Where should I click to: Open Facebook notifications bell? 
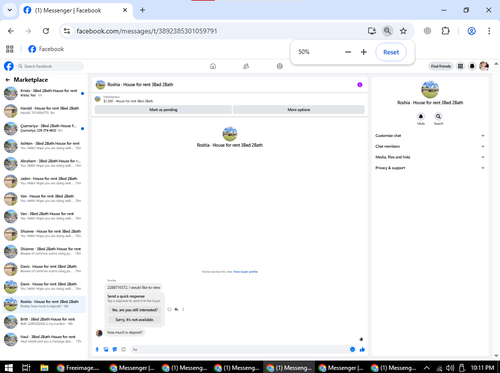pyautogui.click(x=472, y=66)
